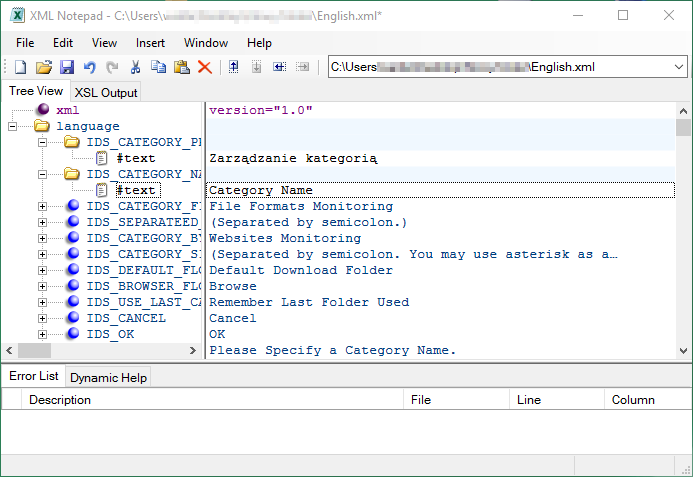693x477 pixels.
Task: Collapse the IDS_CATEGORY_PI node
Action: click(42, 142)
